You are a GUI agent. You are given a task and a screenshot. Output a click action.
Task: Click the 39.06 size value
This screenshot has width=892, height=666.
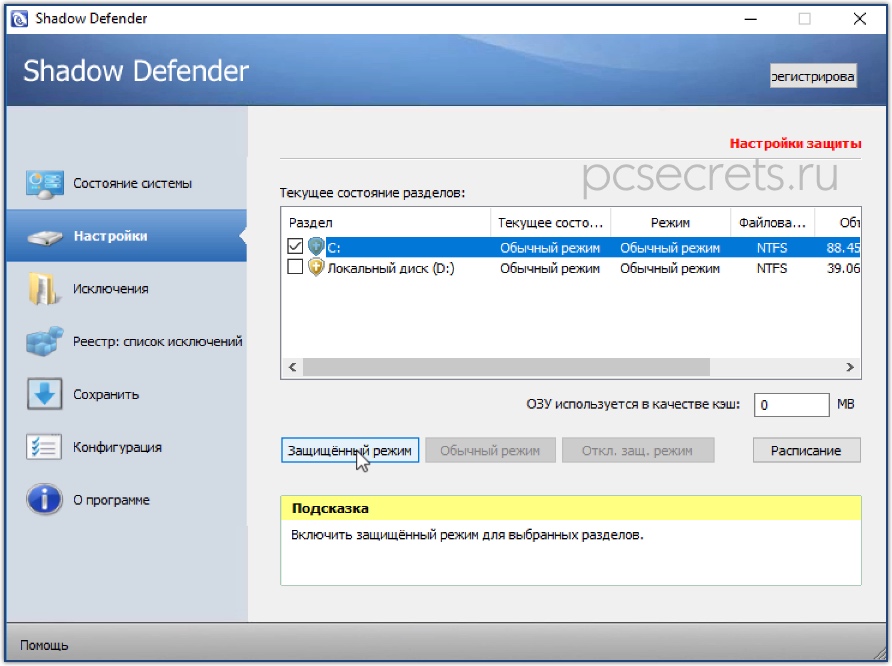click(843, 268)
